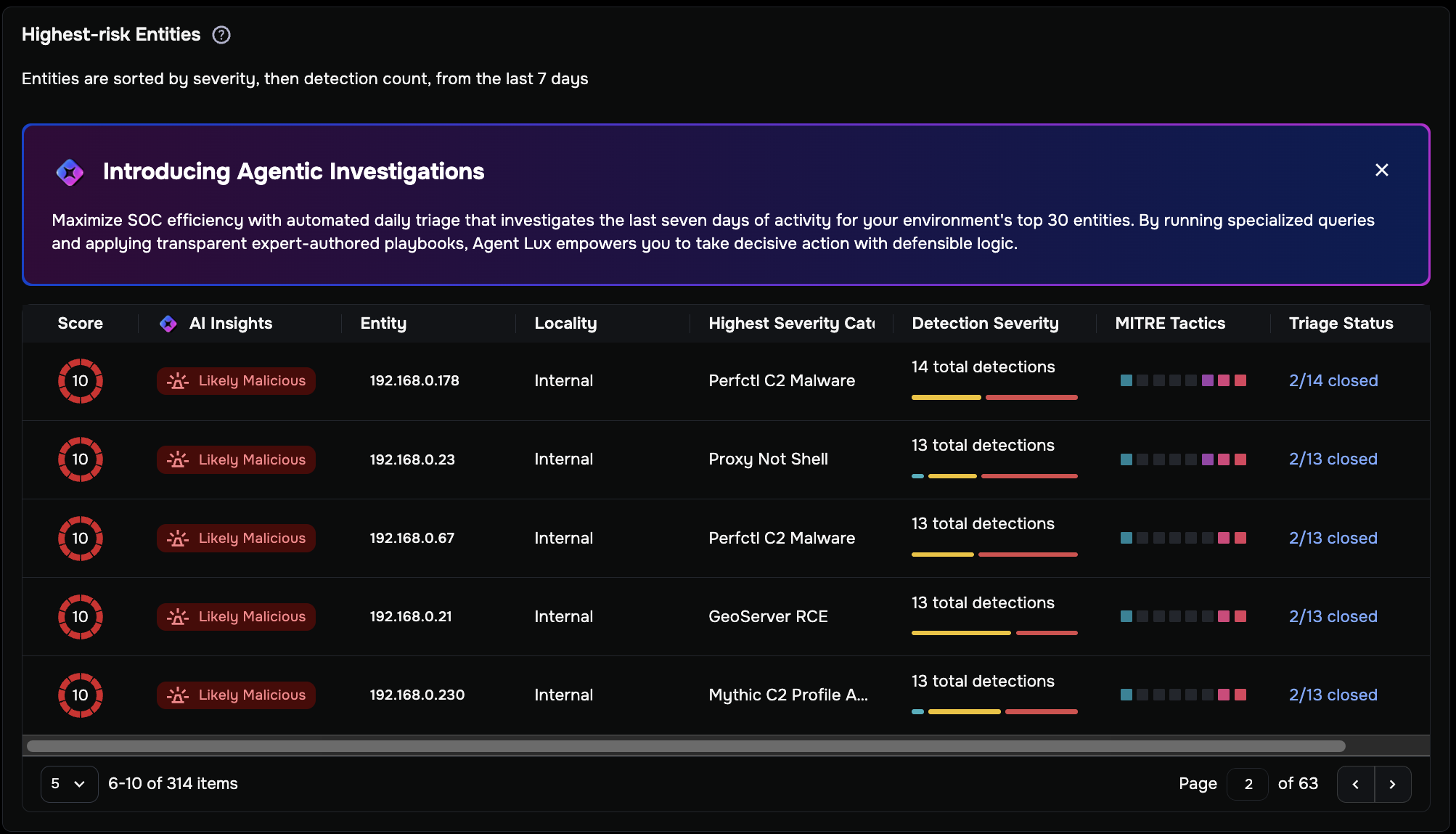Image resolution: width=1456 pixels, height=834 pixels.
Task: Click the Internal locality for 192.168.0.67
Action: coord(563,538)
